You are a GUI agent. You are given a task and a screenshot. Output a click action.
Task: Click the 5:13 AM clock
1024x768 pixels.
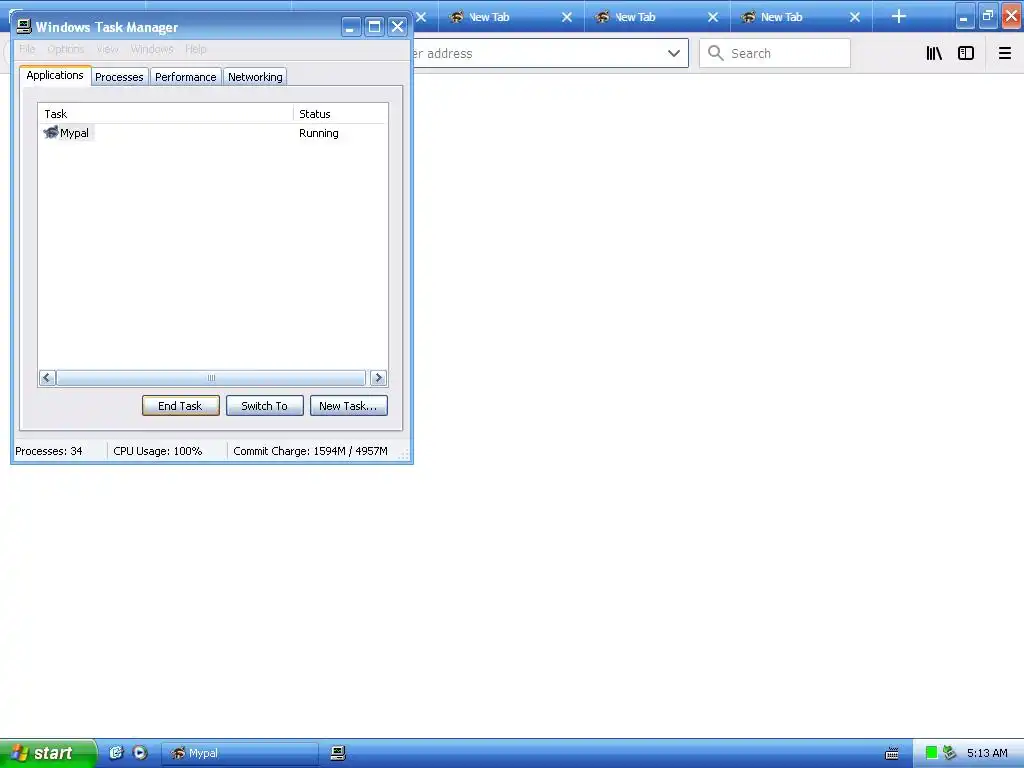coord(987,753)
